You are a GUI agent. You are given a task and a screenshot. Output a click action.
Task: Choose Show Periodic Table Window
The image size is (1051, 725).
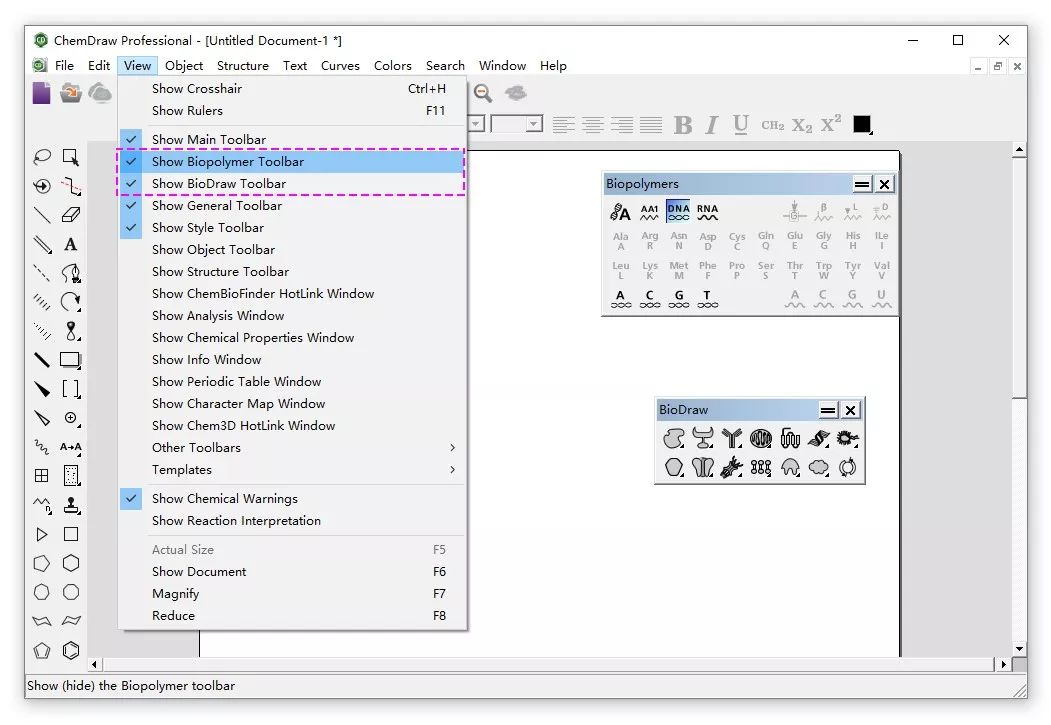[x=292, y=382]
